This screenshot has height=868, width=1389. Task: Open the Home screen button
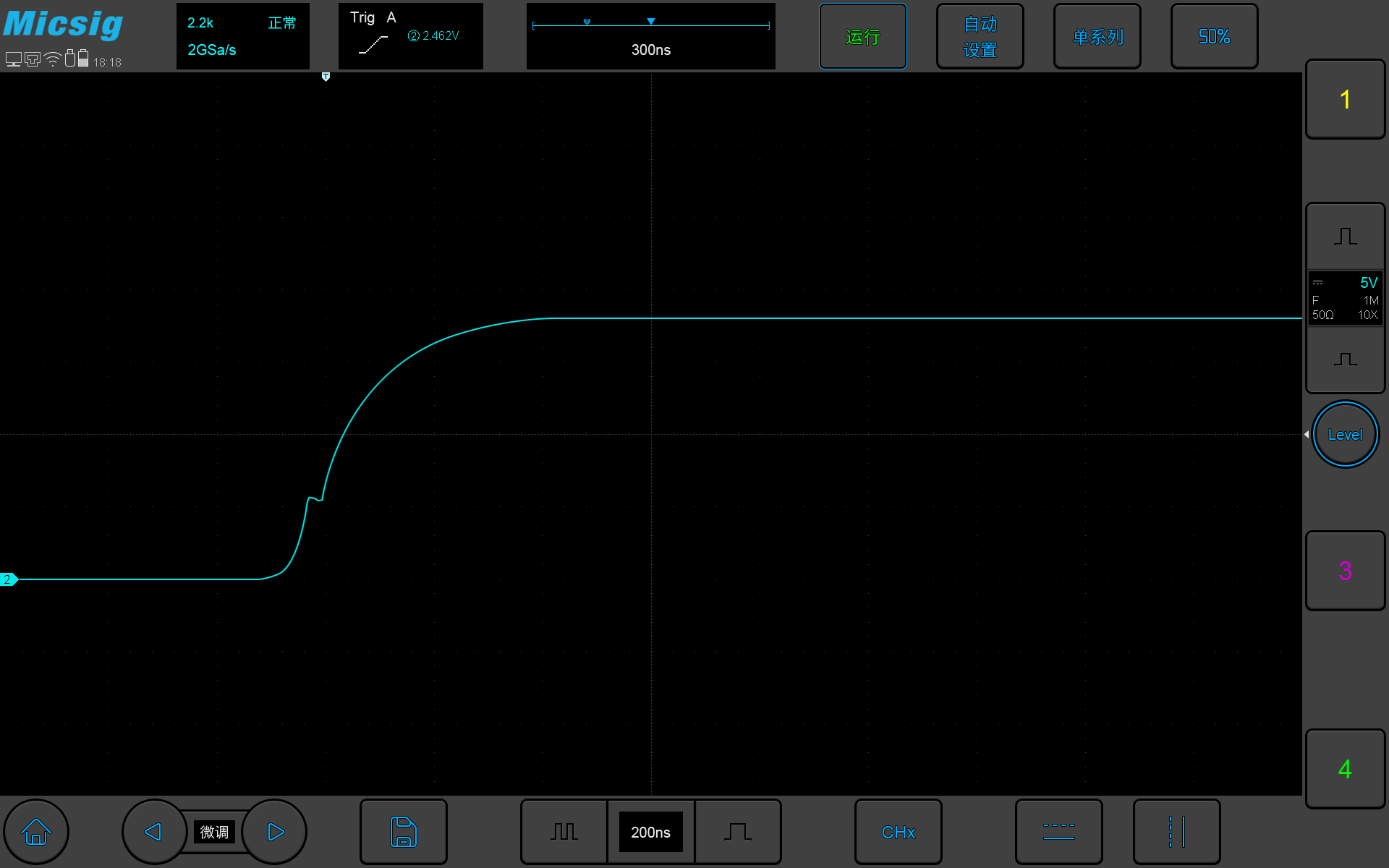pyautogui.click(x=35, y=832)
